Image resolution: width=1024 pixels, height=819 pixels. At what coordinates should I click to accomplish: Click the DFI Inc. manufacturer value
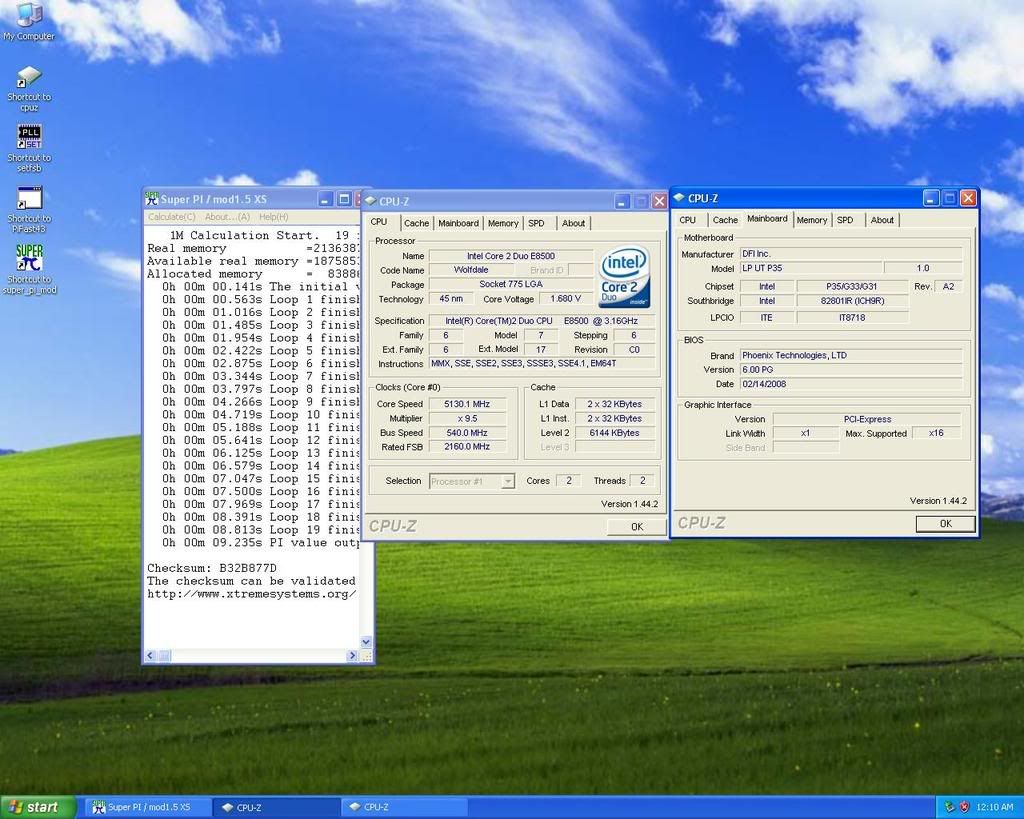click(851, 253)
